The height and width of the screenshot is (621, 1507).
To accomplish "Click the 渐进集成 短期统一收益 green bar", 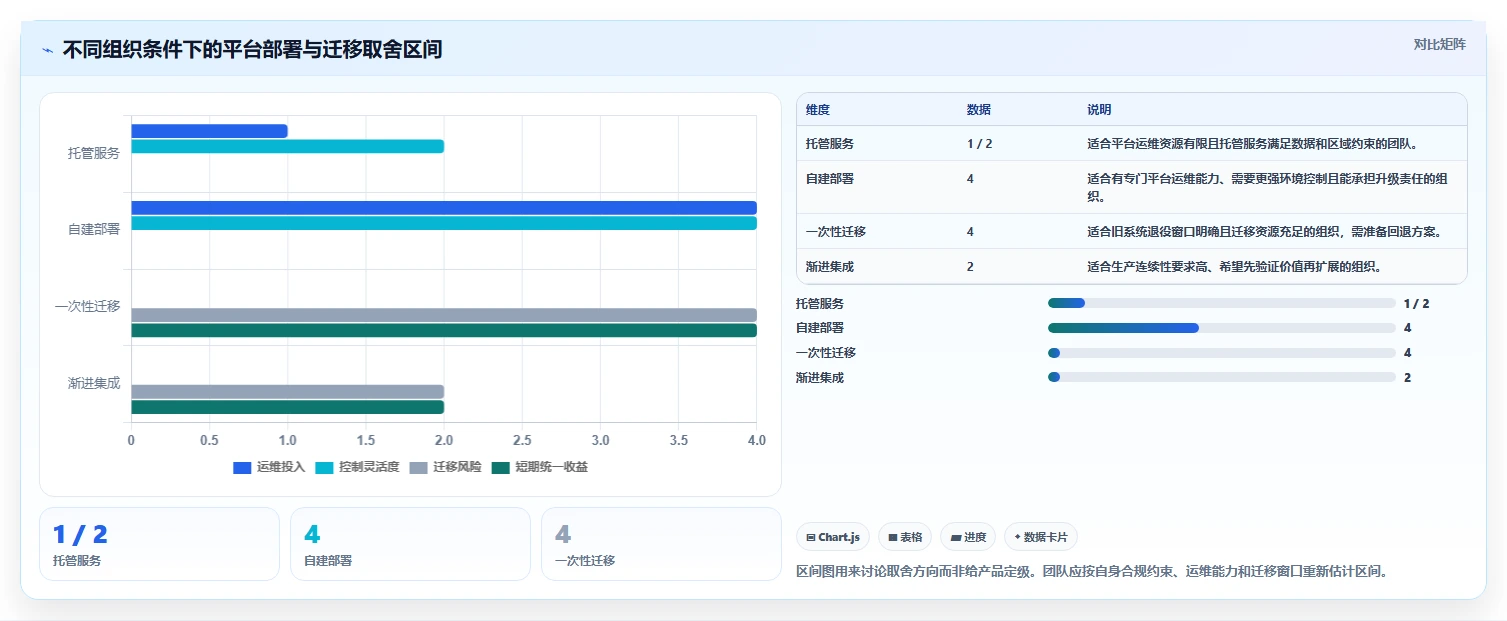I will click(x=287, y=407).
